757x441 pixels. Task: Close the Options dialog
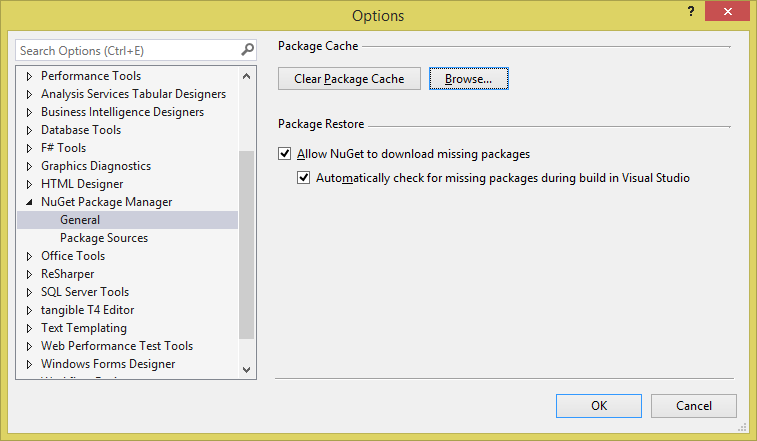tap(727, 11)
